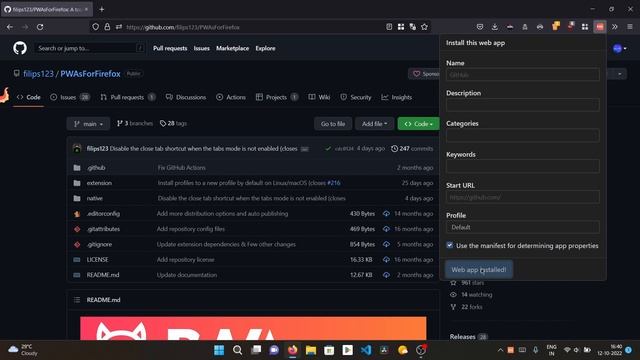Click the green check commit status icon
This screenshot has height=360, width=640.
[x=328, y=149]
